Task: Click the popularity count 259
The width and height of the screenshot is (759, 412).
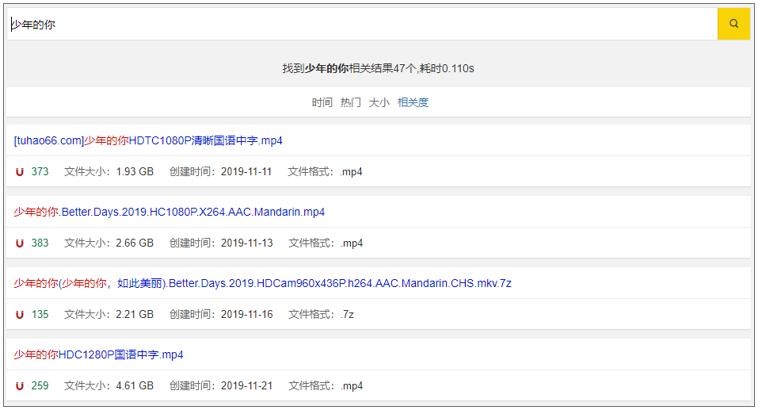Action: click(x=40, y=386)
